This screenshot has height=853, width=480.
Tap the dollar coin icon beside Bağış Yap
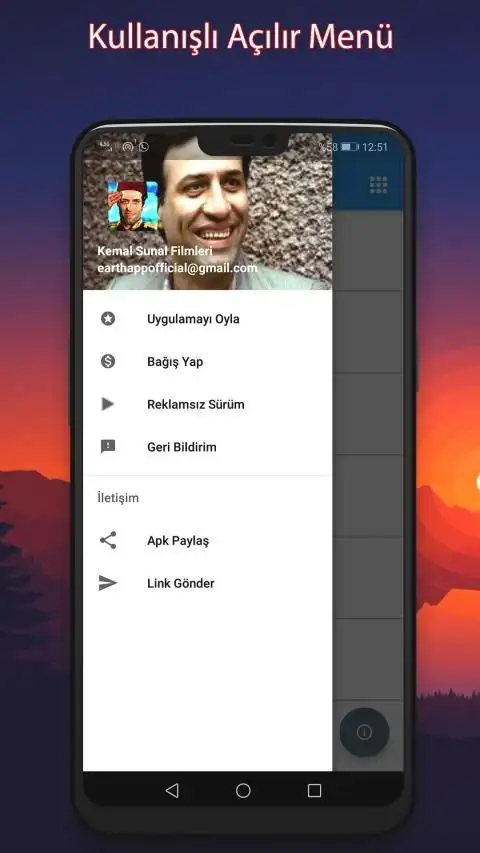coord(108,361)
